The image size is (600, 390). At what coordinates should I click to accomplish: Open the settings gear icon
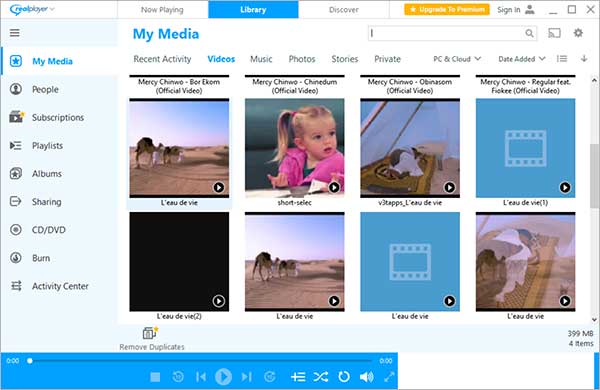click(578, 33)
